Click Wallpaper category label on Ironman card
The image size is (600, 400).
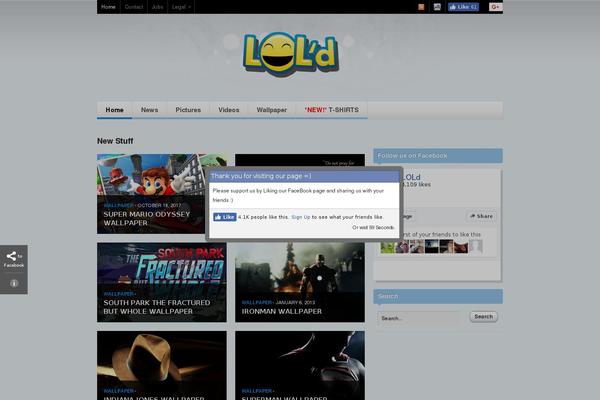[257, 302]
